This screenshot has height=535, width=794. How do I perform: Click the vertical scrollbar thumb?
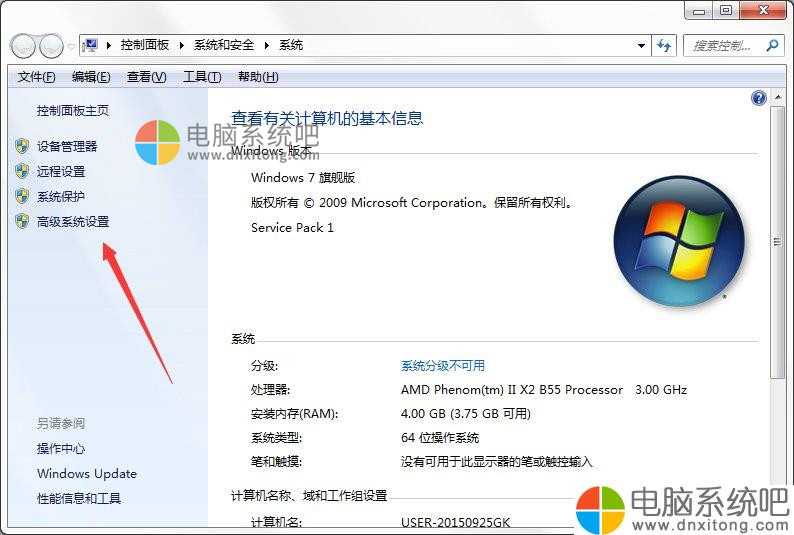pos(777,242)
